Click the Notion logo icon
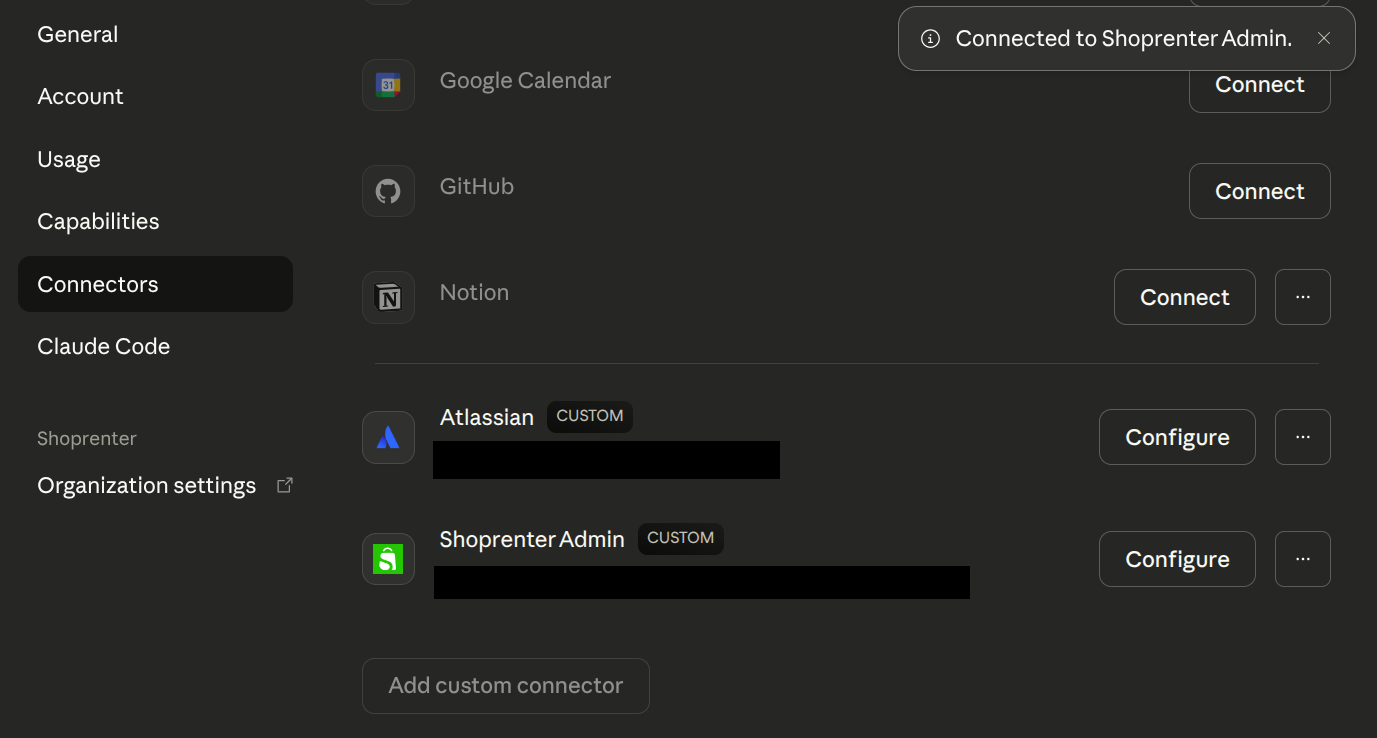 (x=388, y=297)
